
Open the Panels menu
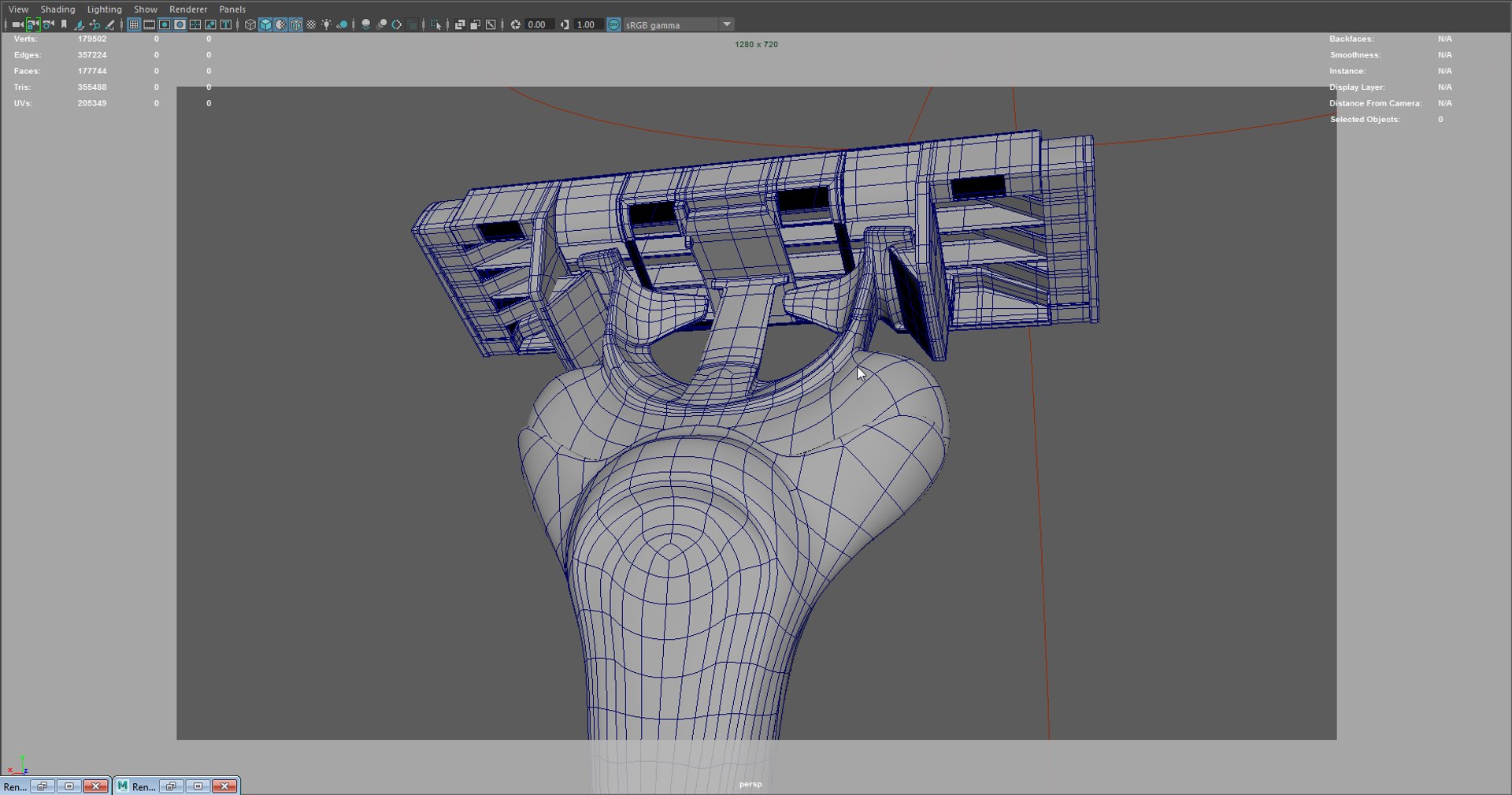(232, 9)
